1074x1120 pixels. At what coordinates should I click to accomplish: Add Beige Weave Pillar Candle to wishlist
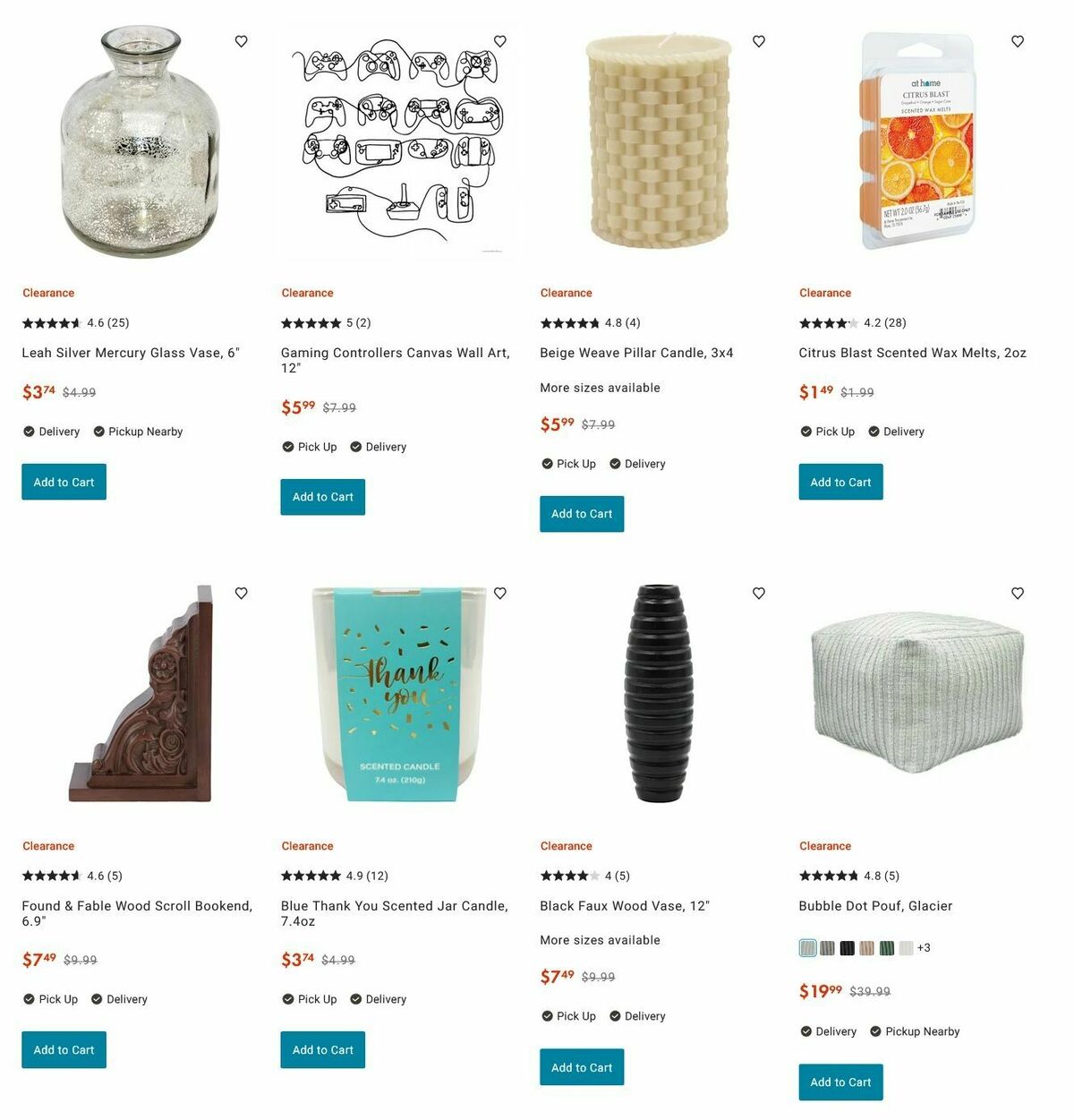tap(759, 41)
